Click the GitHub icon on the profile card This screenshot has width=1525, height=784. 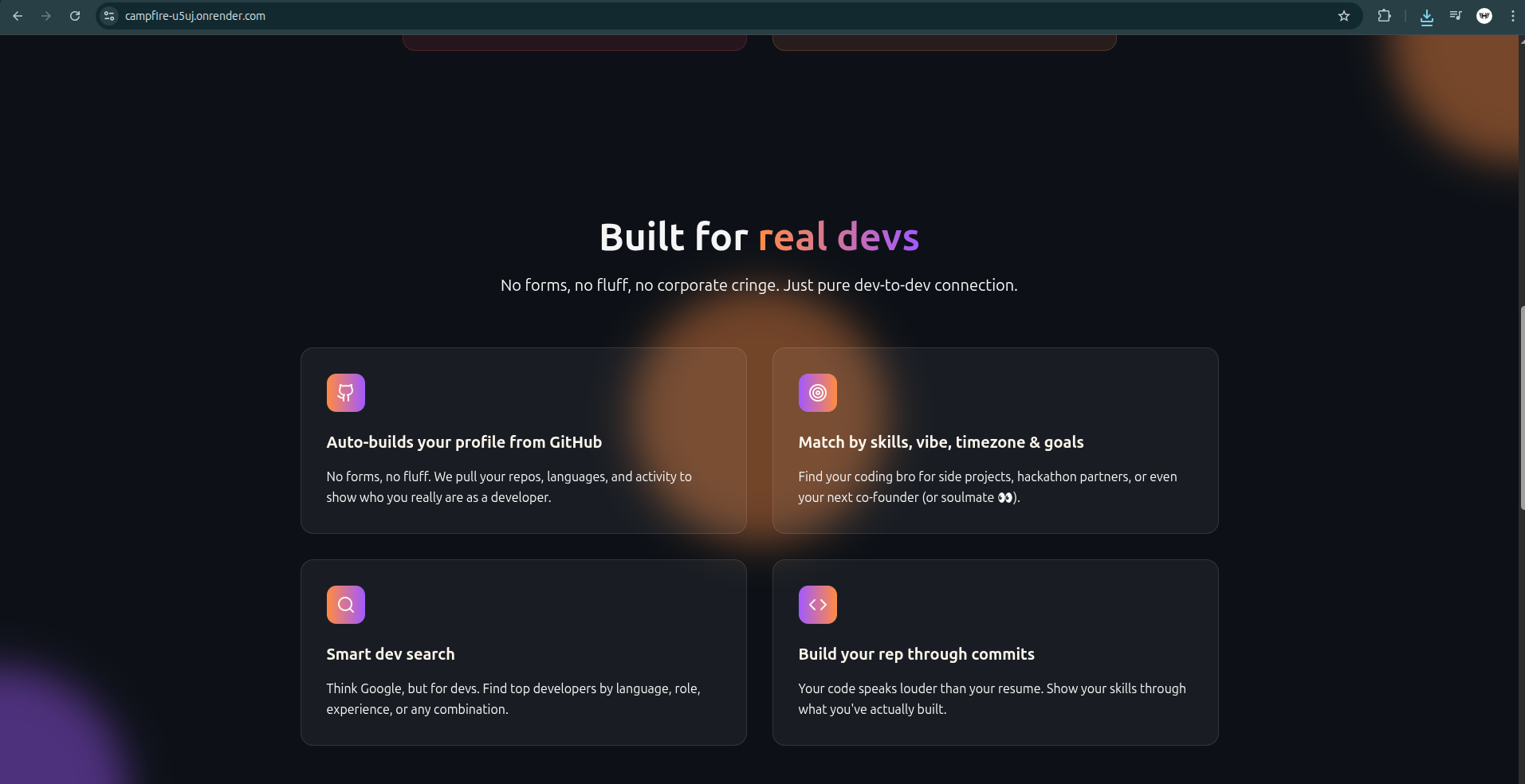pos(345,392)
